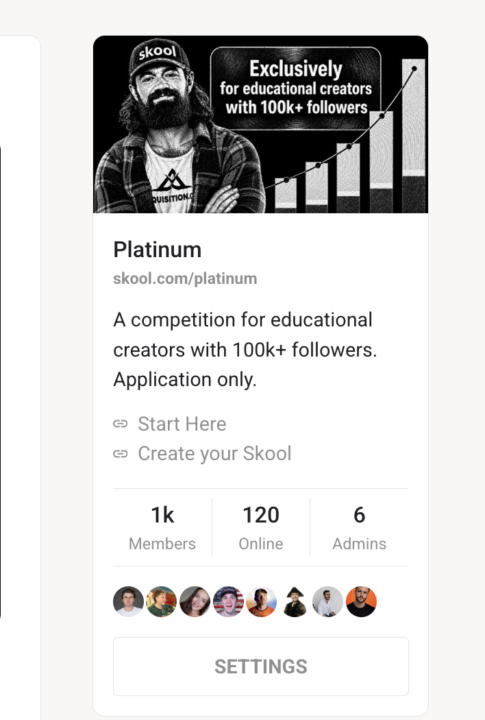Screen dimensions: 485x720
Task: Open the first member avatar in the row
Action: pyautogui.click(x=128, y=602)
